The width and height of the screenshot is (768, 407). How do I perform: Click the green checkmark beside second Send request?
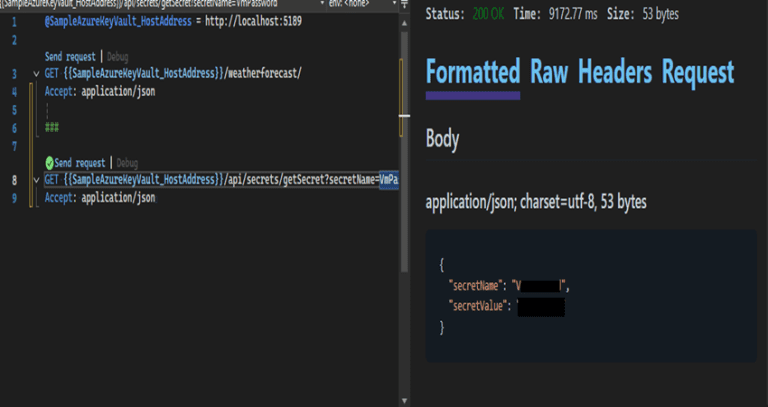coord(49,163)
